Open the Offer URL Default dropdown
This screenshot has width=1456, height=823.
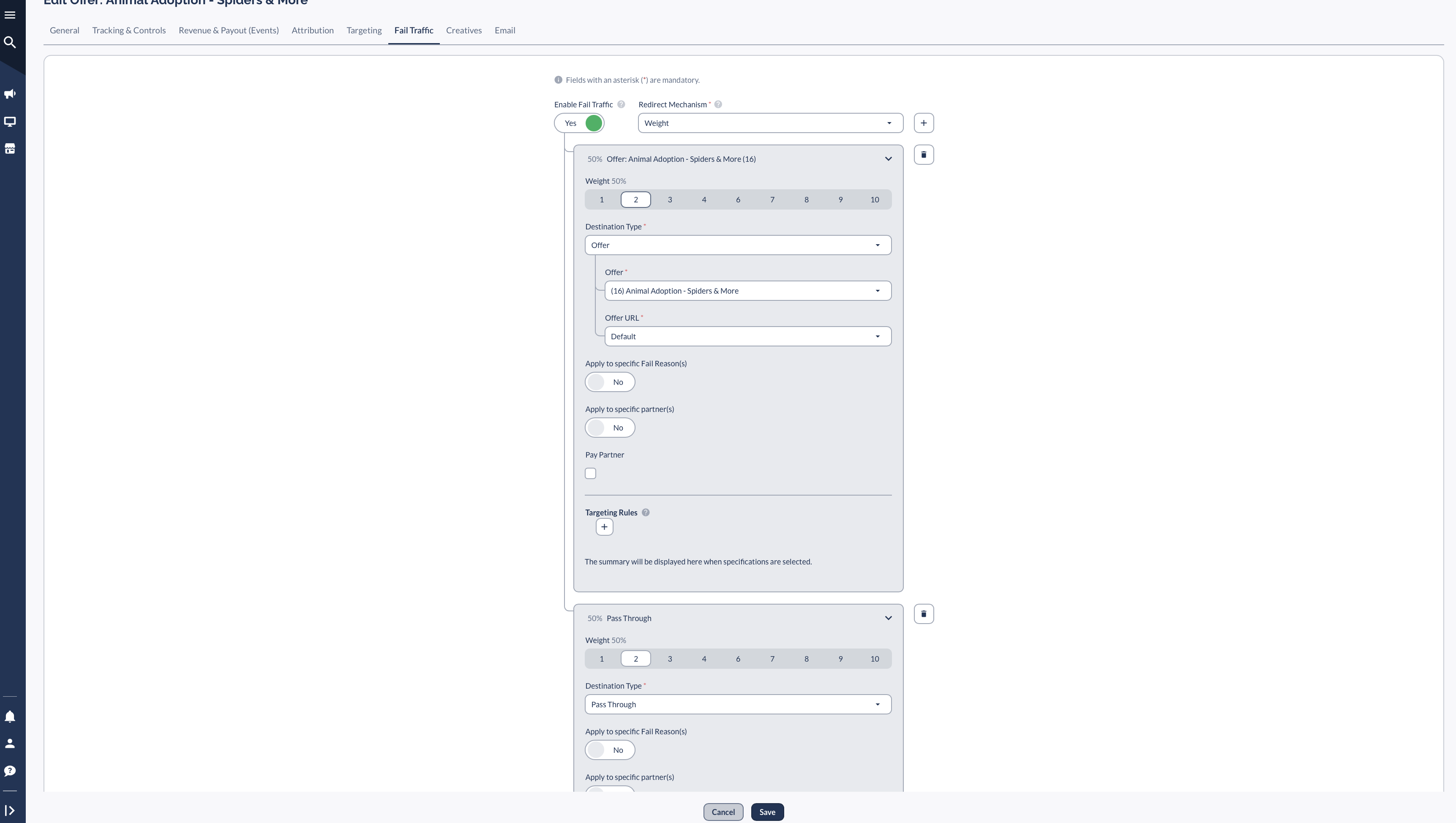click(x=748, y=337)
